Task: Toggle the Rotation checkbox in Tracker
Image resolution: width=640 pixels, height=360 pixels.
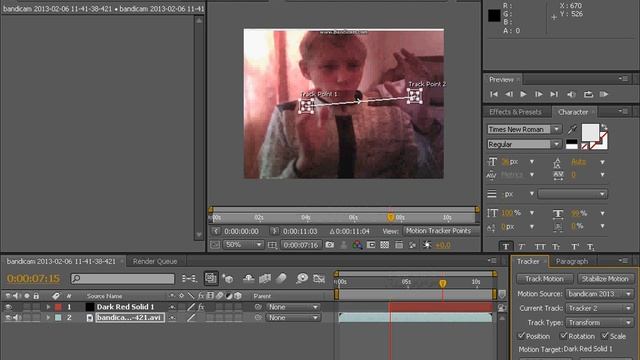Action: coord(564,336)
